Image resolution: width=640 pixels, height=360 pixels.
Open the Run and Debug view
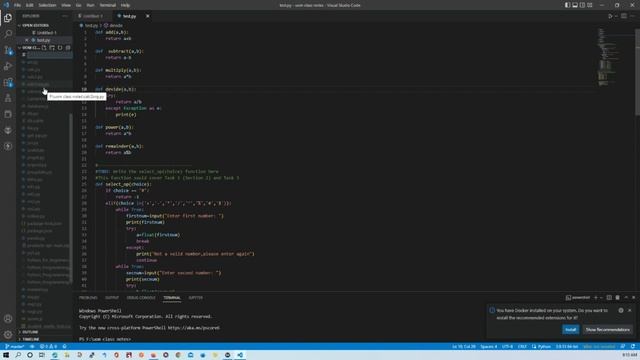(8, 66)
